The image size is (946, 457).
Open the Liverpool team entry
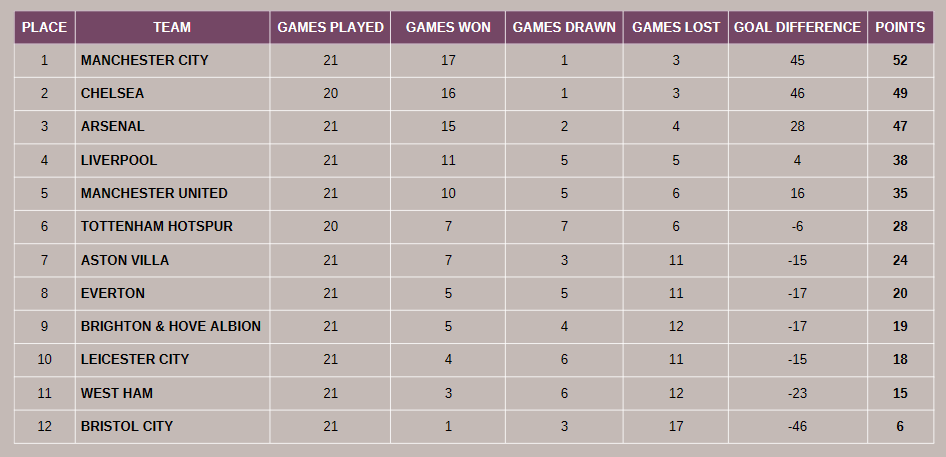(x=119, y=160)
